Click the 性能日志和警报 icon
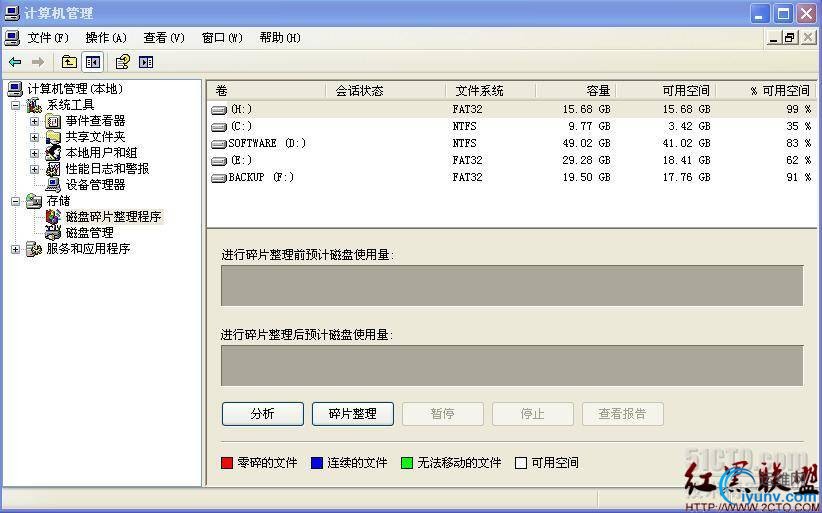822x513 pixels. tap(53, 169)
